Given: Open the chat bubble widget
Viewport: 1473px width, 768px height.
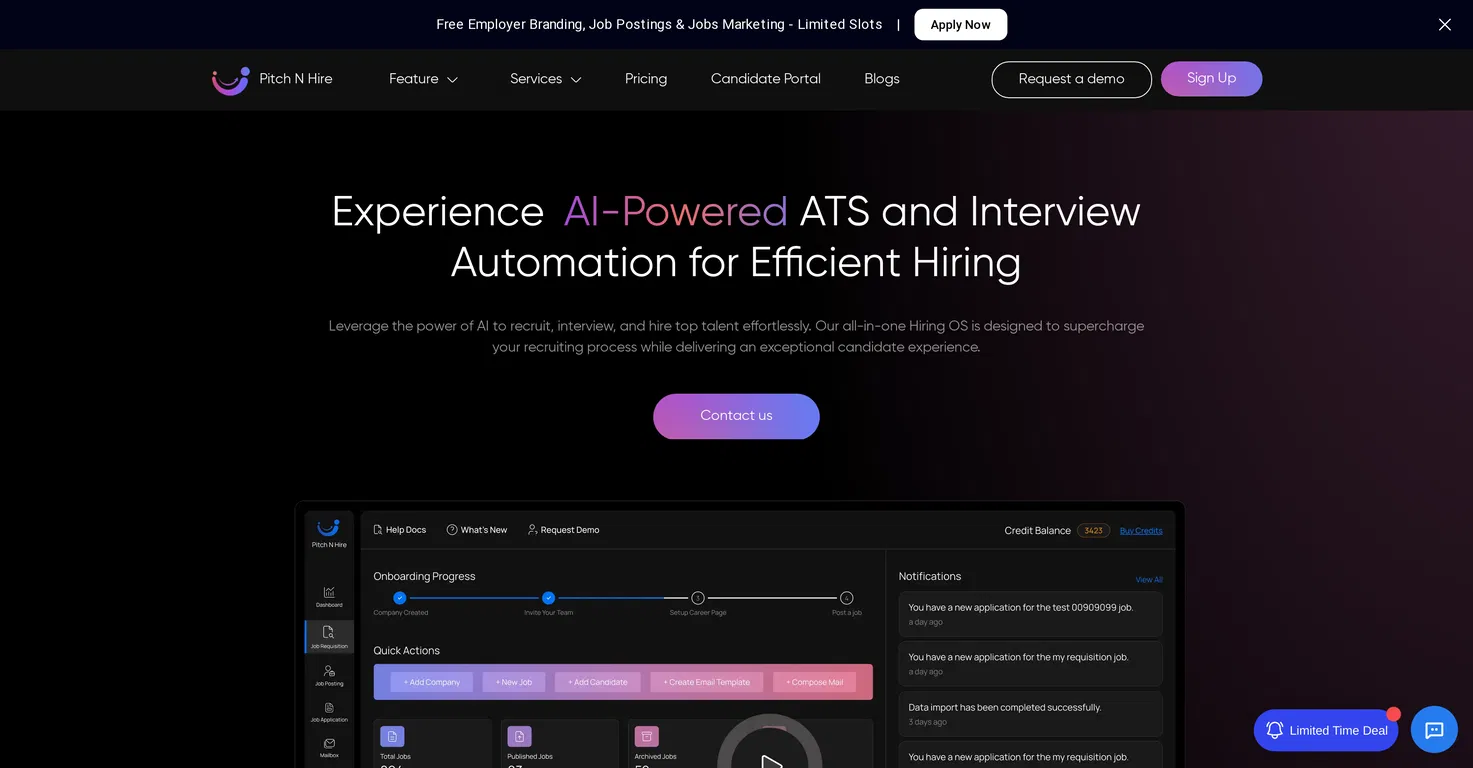Looking at the screenshot, I should coord(1434,730).
